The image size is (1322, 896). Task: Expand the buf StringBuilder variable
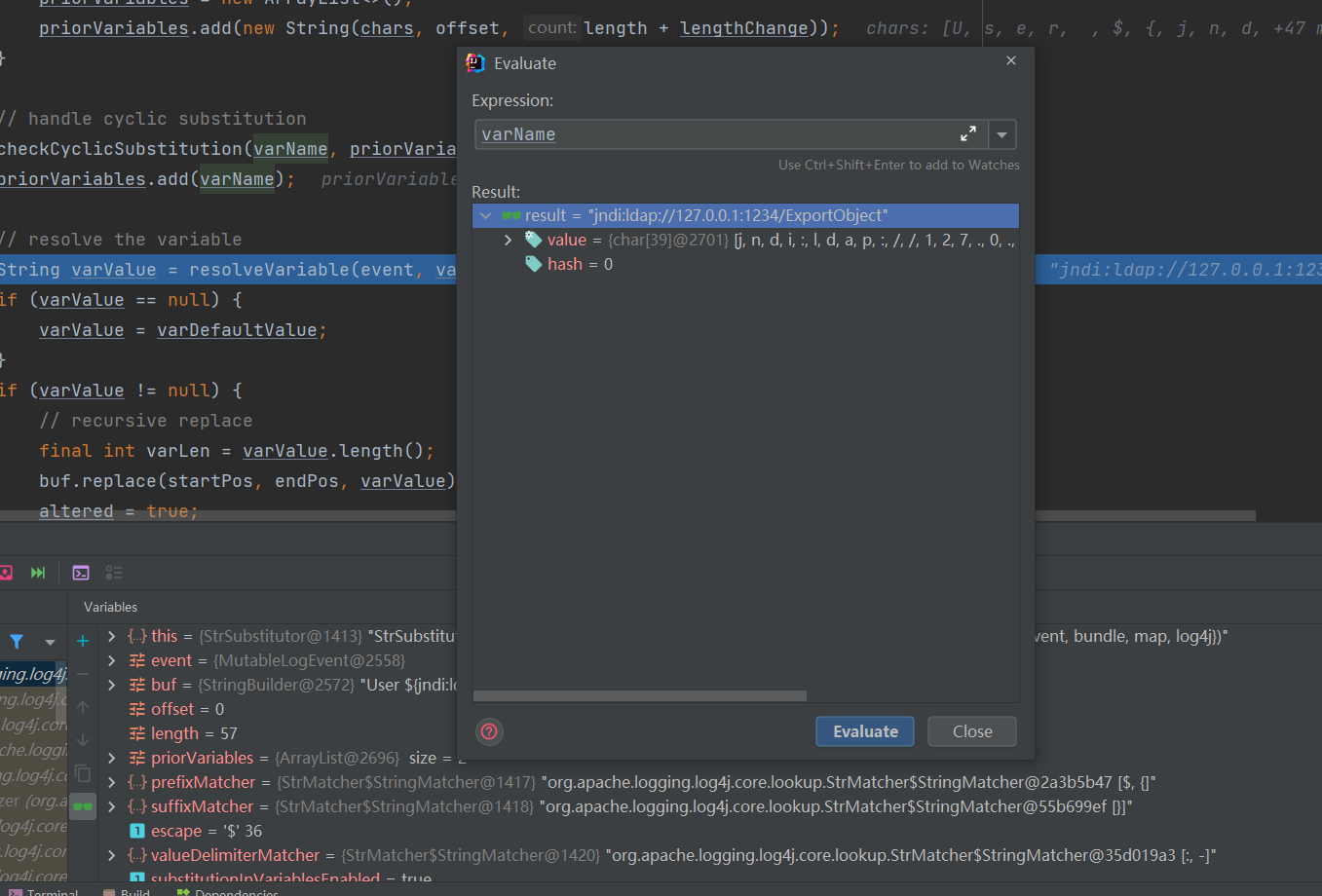pyautogui.click(x=112, y=685)
